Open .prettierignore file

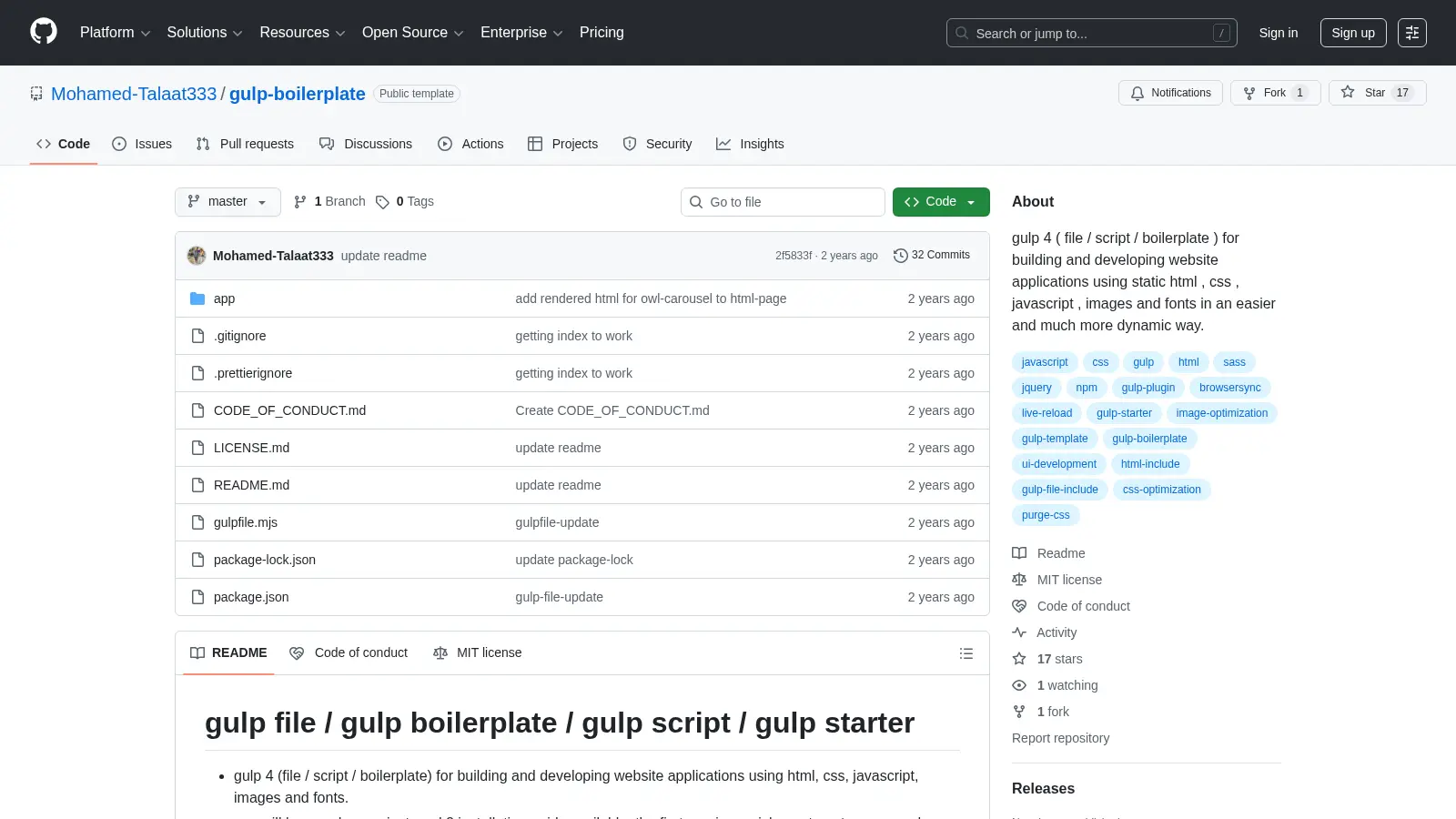[253, 373]
